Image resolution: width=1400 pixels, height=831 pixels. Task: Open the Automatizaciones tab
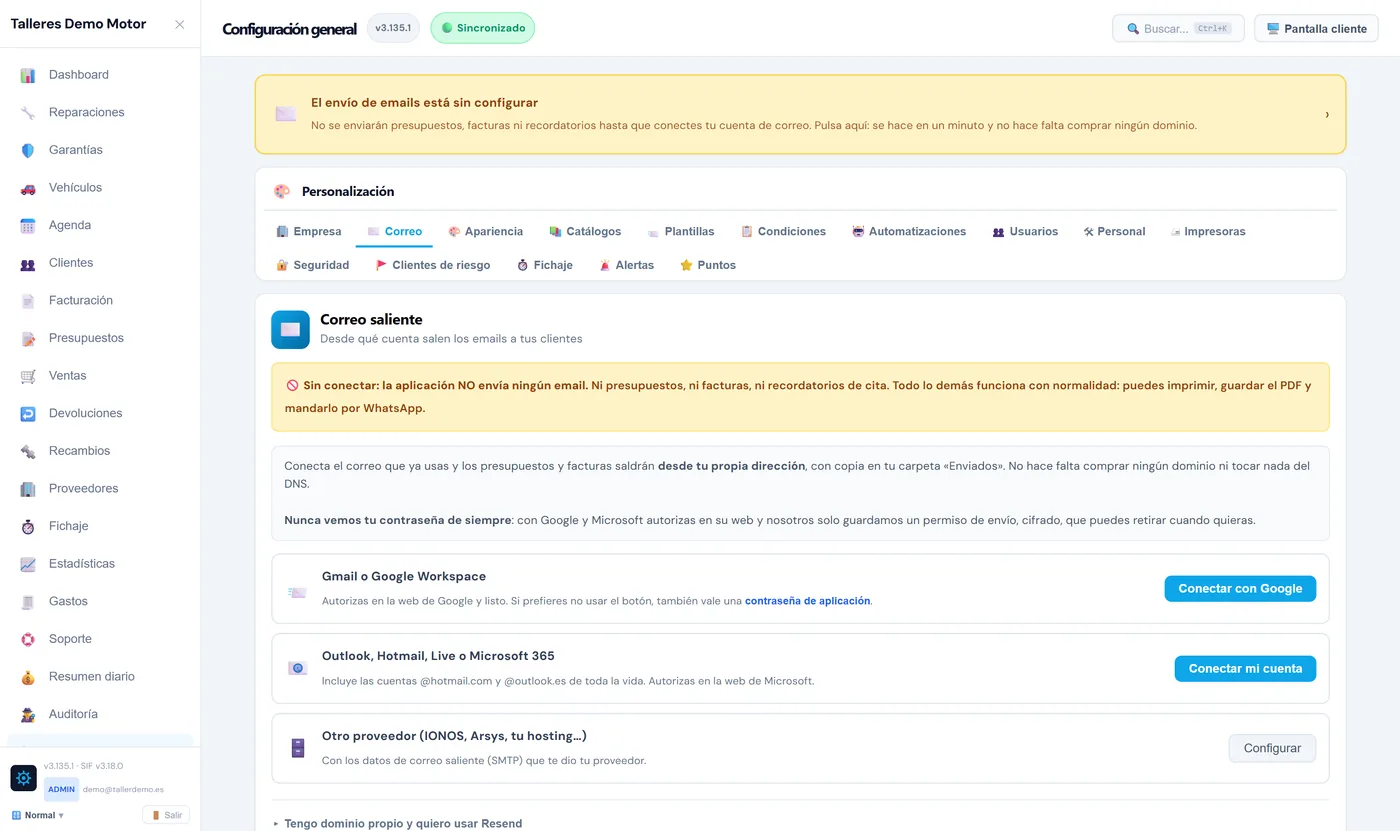coord(909,232)
